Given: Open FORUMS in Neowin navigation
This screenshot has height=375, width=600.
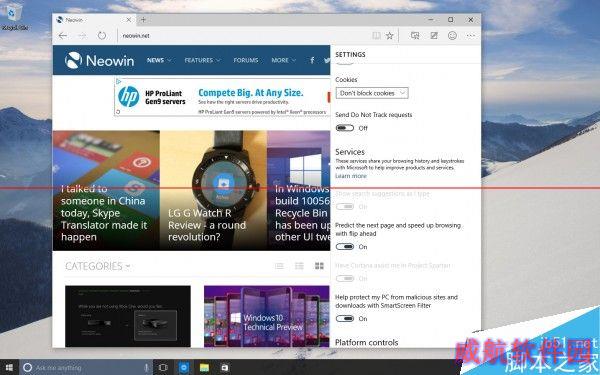Looking at the screenshot, I should (246, 60).
